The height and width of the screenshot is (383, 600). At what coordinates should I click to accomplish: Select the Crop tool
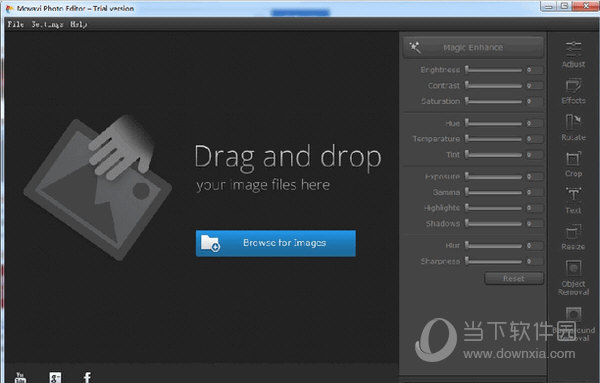[573, 164]
